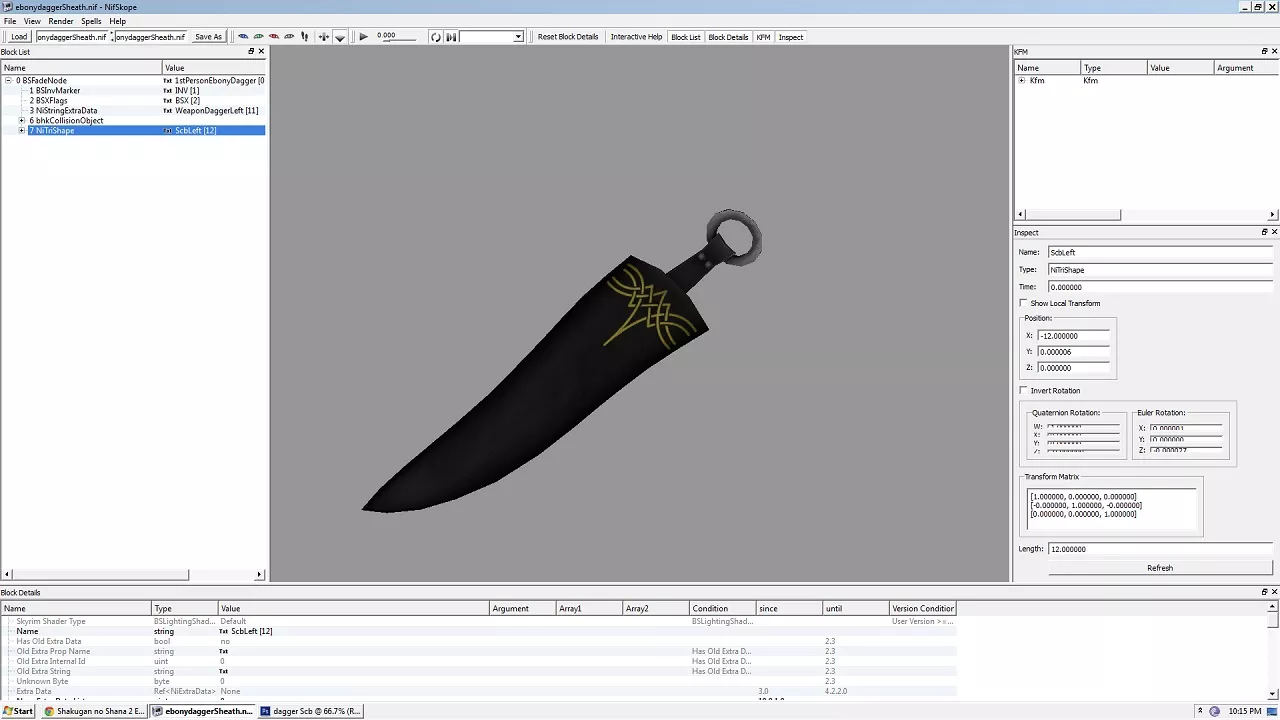Adjust the animation time slider
Screen dimensions: 1280x720
[x=397, y=38]
